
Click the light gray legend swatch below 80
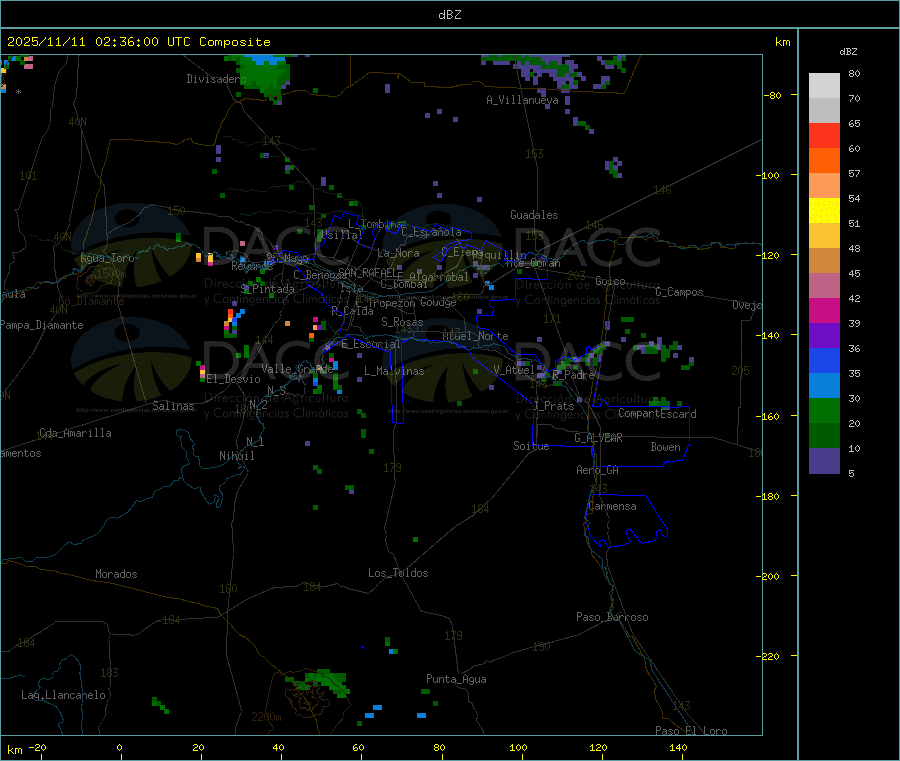[x=824, y=86]
